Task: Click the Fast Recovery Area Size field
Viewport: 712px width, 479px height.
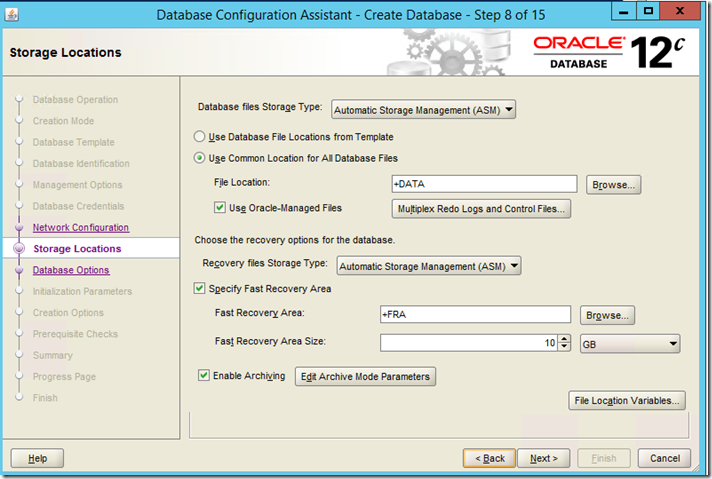Action: 469,343
